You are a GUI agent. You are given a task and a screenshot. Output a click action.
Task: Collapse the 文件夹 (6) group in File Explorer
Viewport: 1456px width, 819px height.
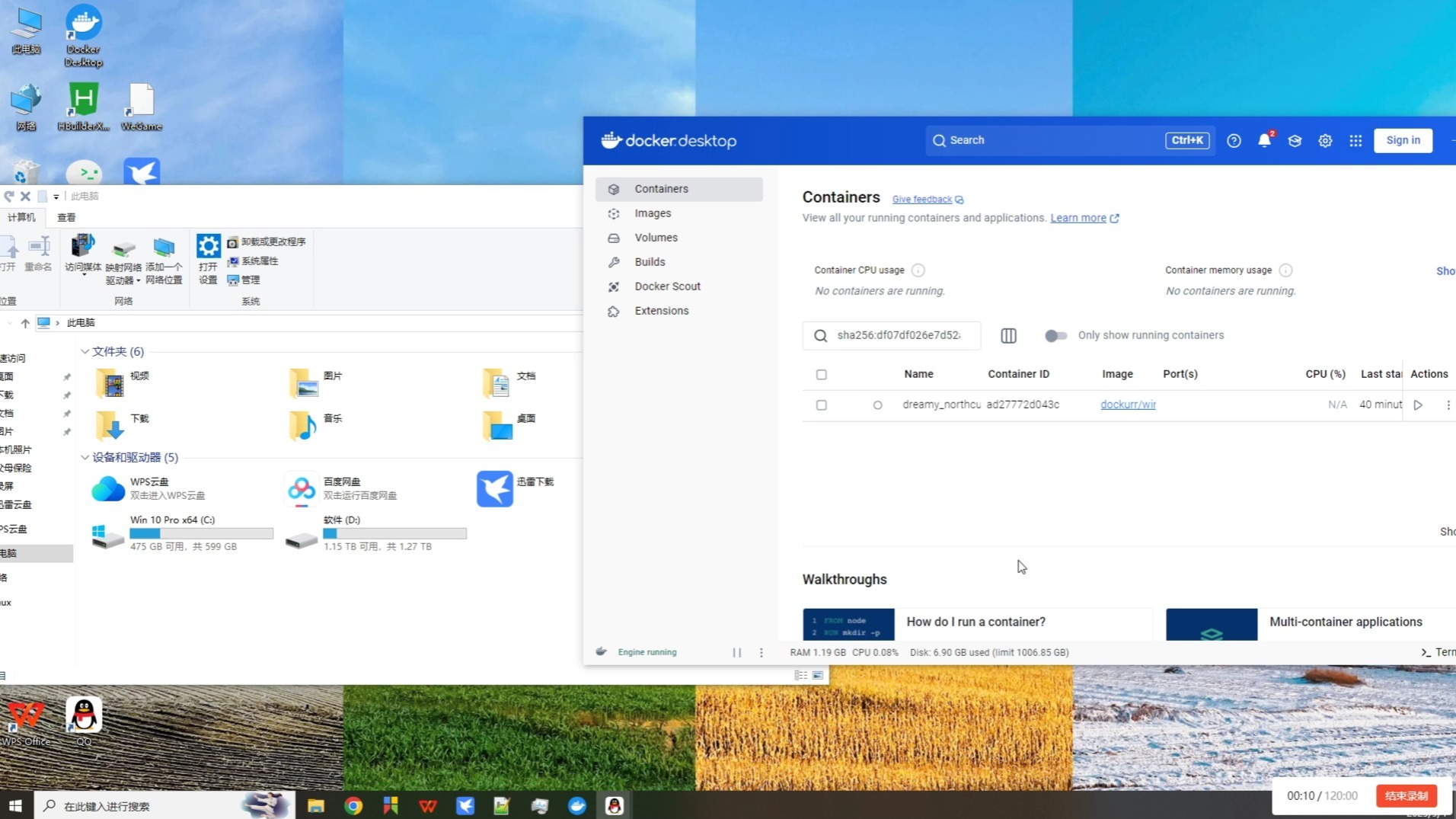(85, 352)
